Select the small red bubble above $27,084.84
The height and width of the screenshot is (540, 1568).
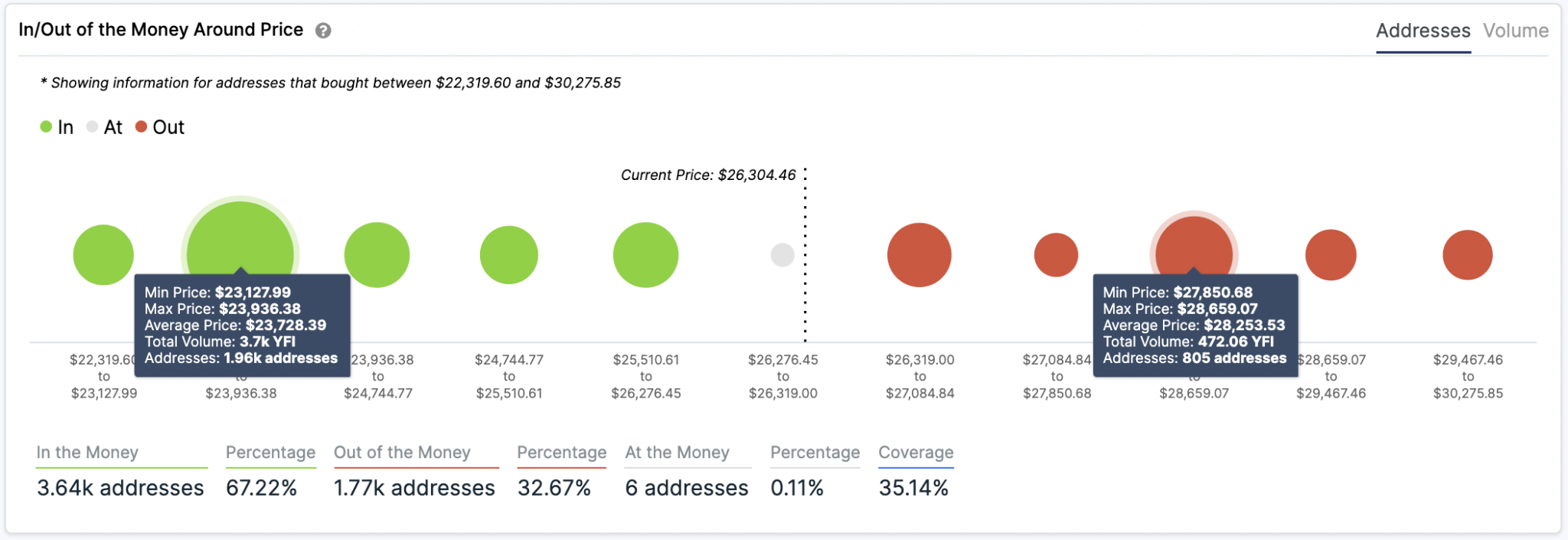(x=1056, y=255)
